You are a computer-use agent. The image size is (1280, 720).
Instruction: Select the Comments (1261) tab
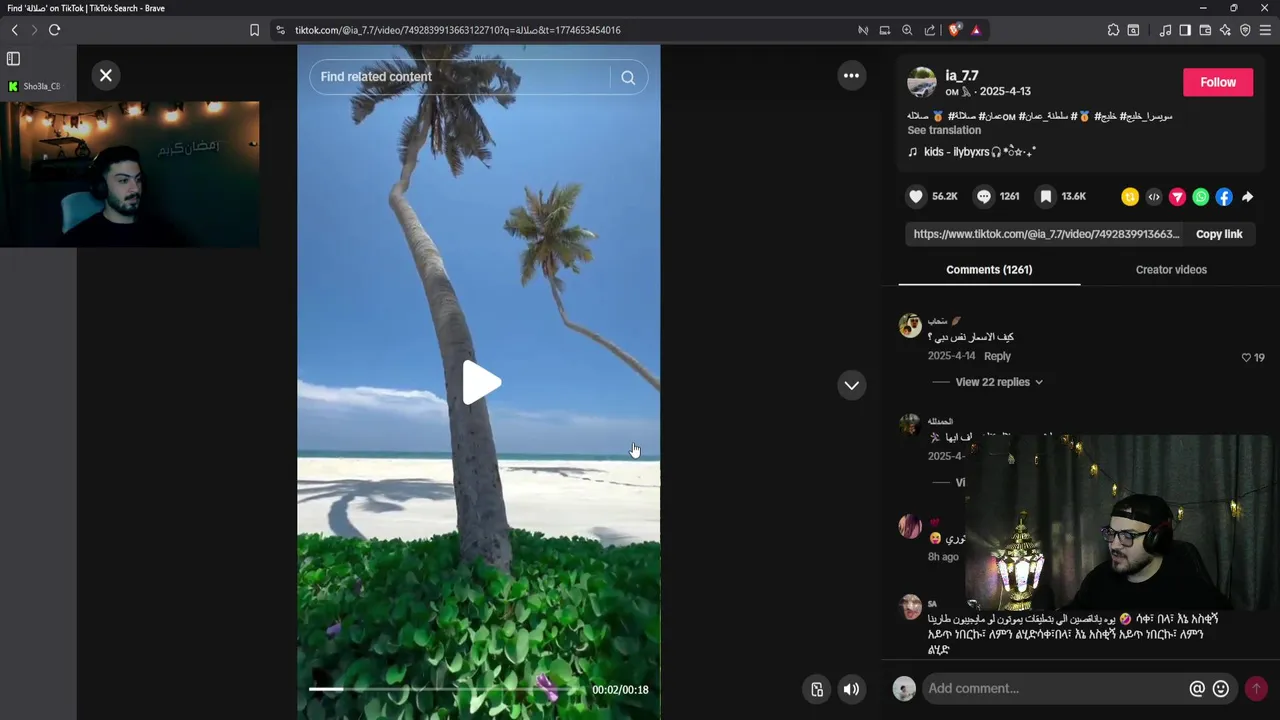coord(989,270)
